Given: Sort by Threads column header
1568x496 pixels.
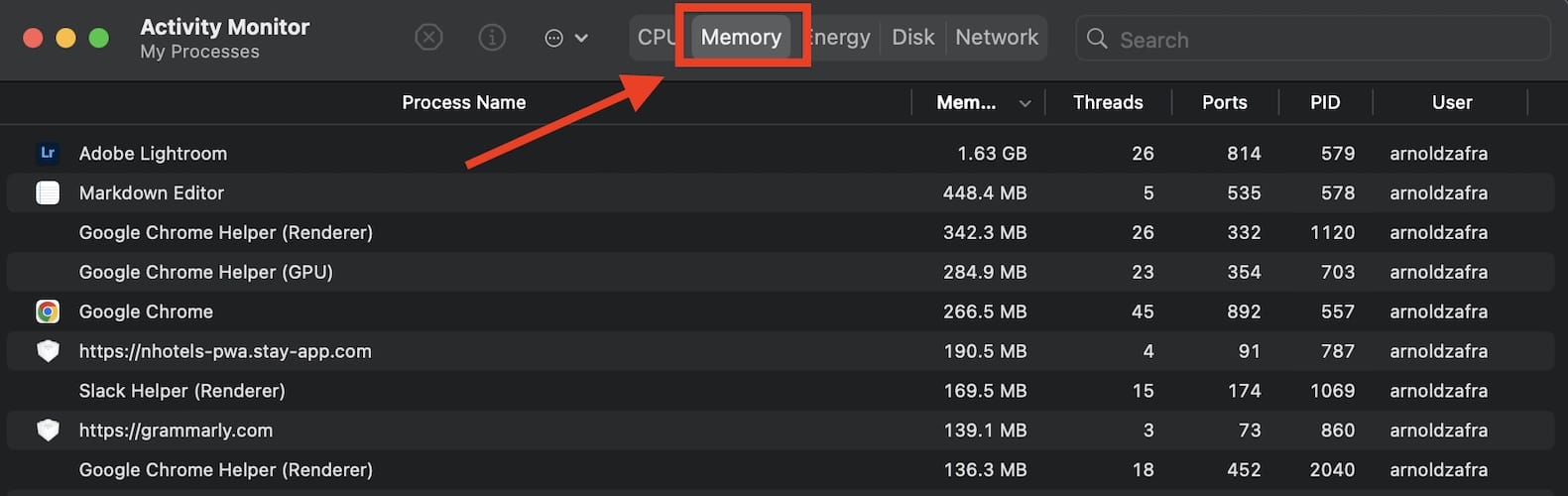Looking at the screenshot, I should point(1108,102).
